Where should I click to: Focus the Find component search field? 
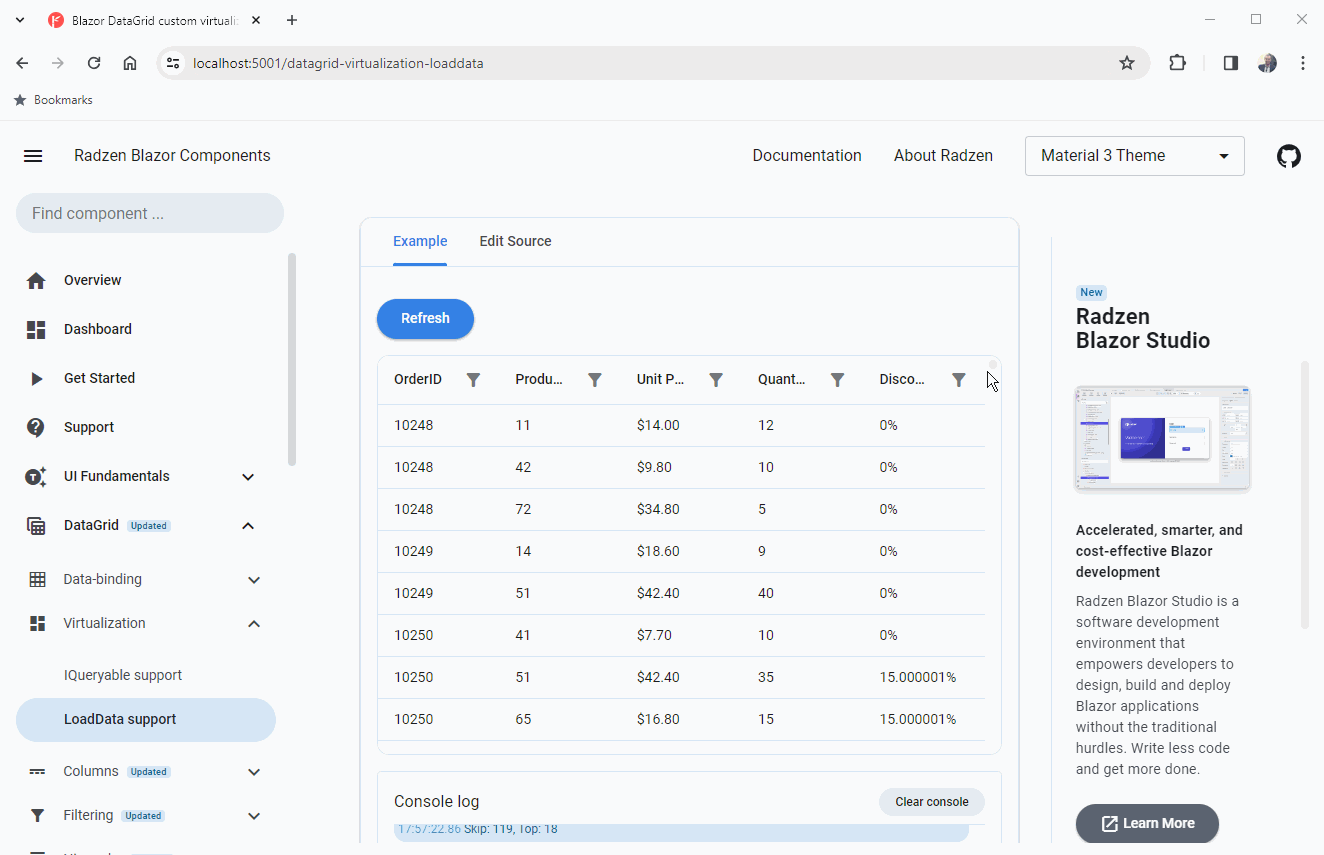click(150, 213)
